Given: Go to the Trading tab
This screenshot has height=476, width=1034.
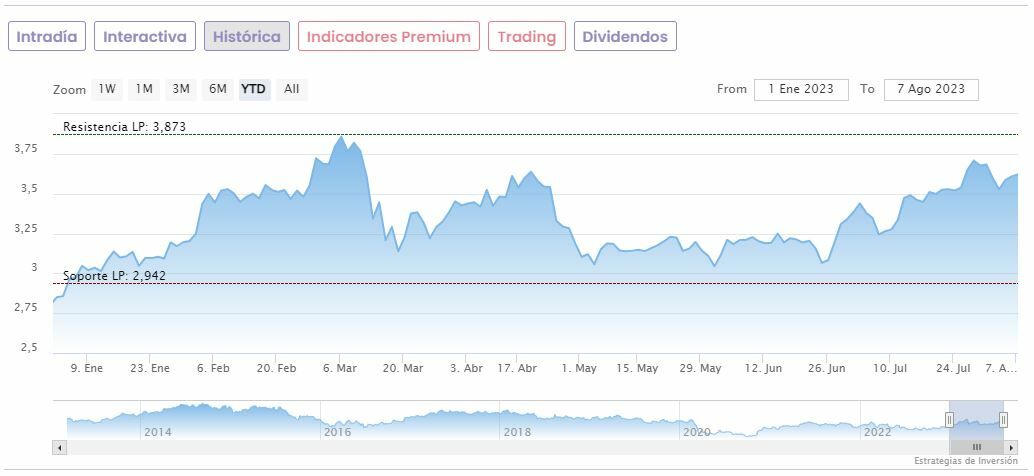Looking at the screenshot, I should tap(526, 37).
